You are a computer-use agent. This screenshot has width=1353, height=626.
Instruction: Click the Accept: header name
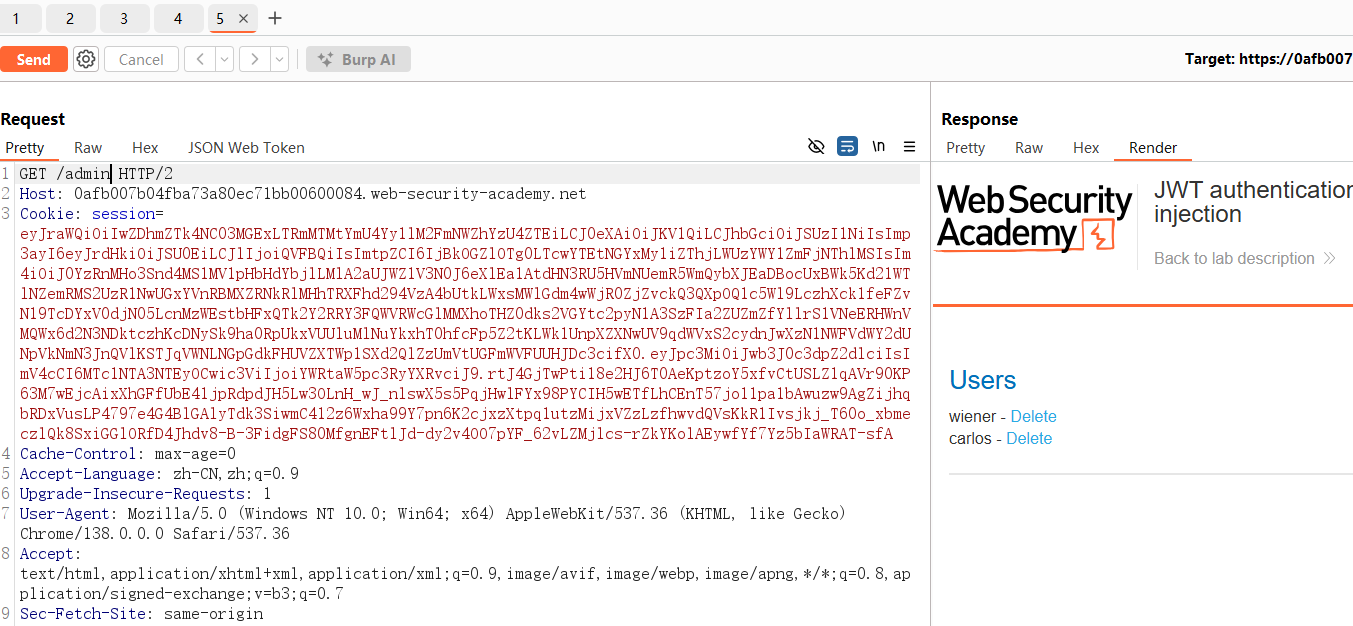click(49, 554)
